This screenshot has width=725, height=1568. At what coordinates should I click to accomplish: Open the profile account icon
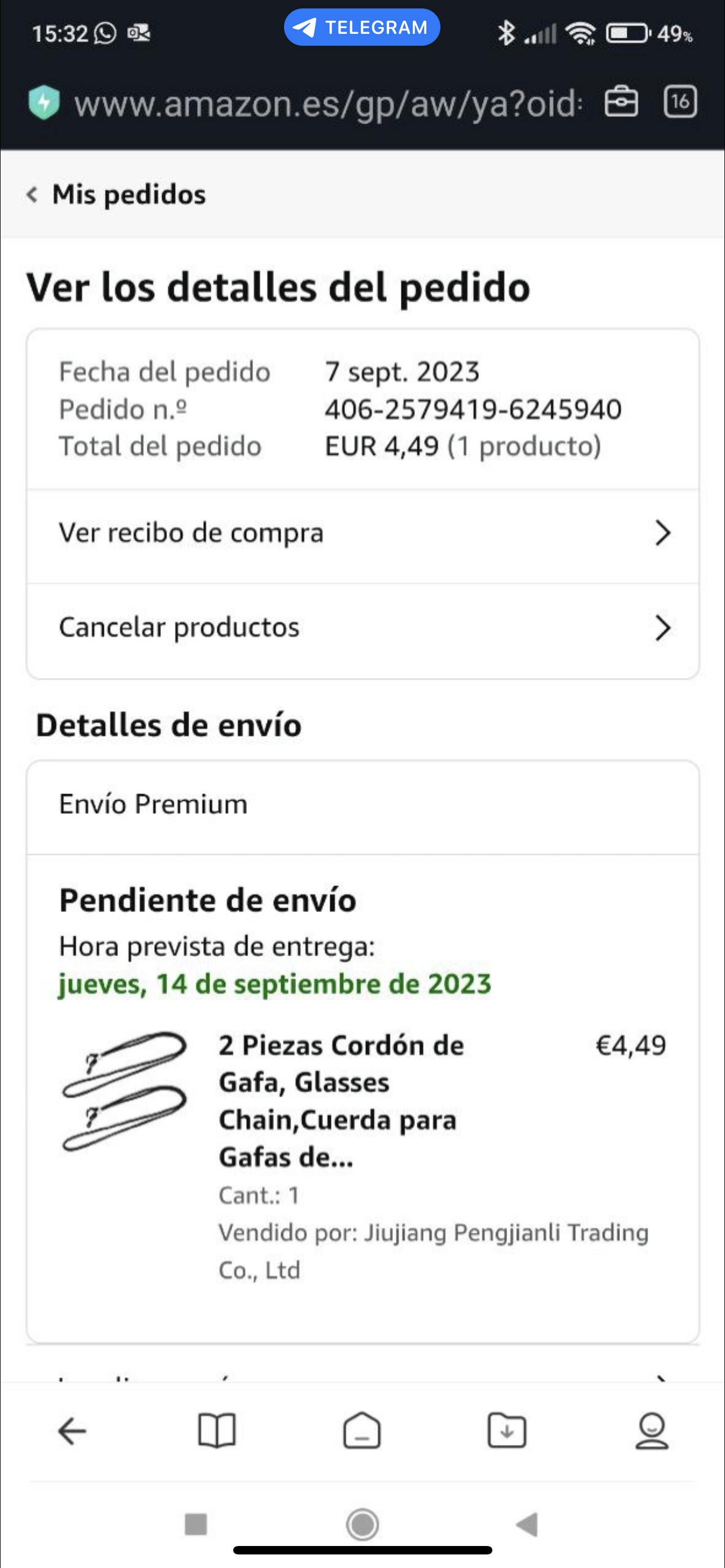652,1430
